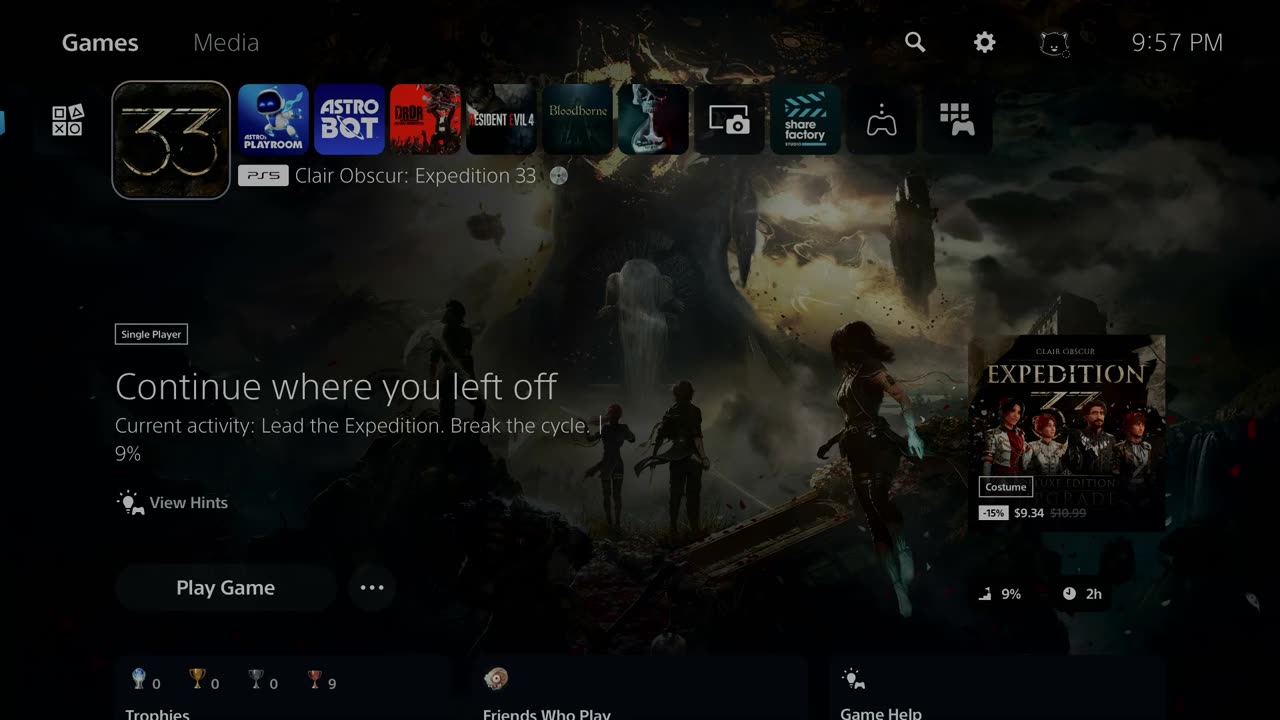Select the skull artwork game tile
This screenshot has height=720, width=1280.
pyautogui.click(x=653, y=119)
